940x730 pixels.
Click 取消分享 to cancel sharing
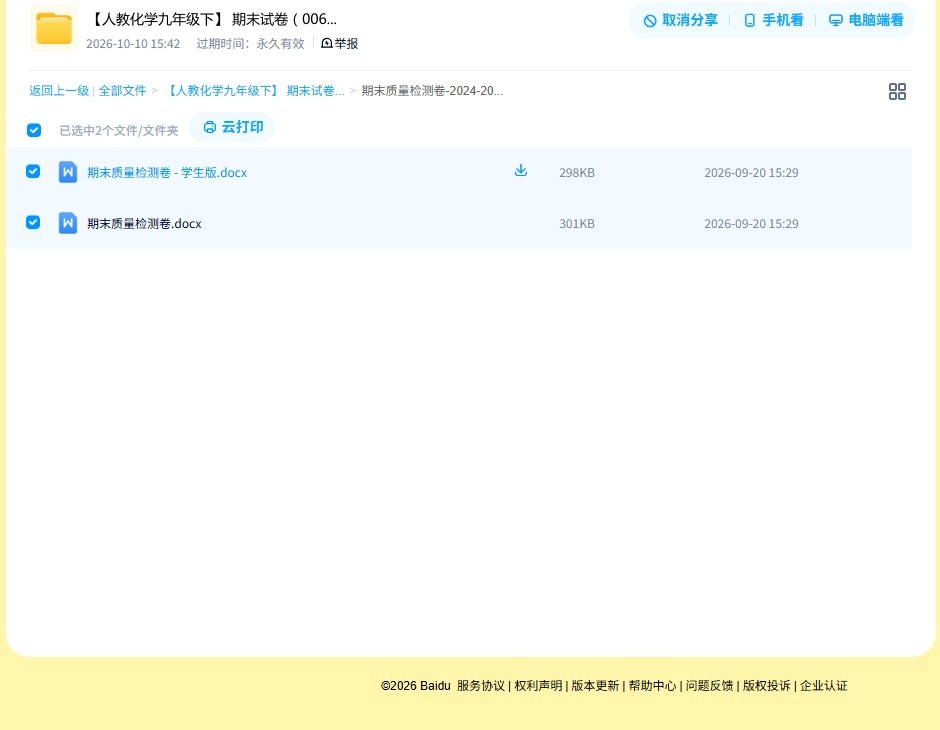[x=680, y=20]
